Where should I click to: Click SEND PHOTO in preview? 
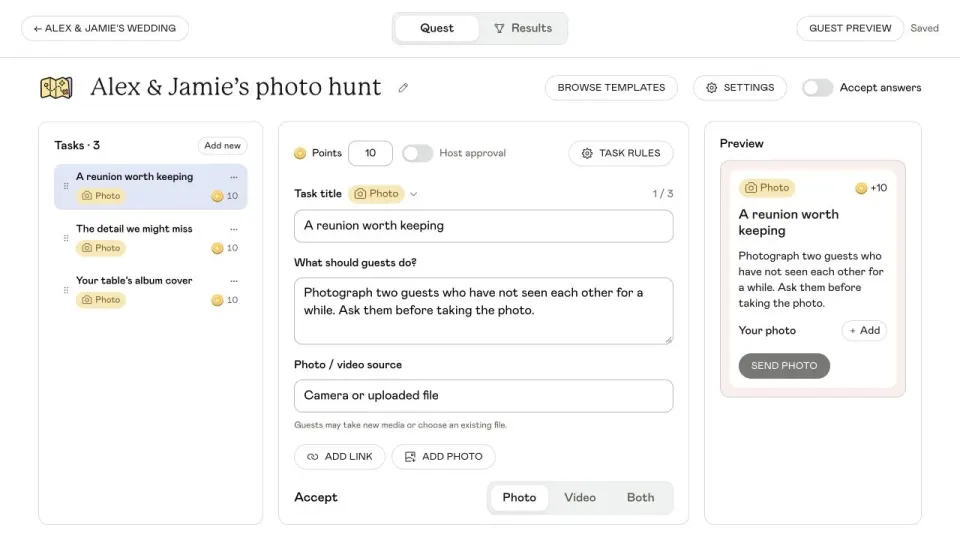tap(784, 366)
